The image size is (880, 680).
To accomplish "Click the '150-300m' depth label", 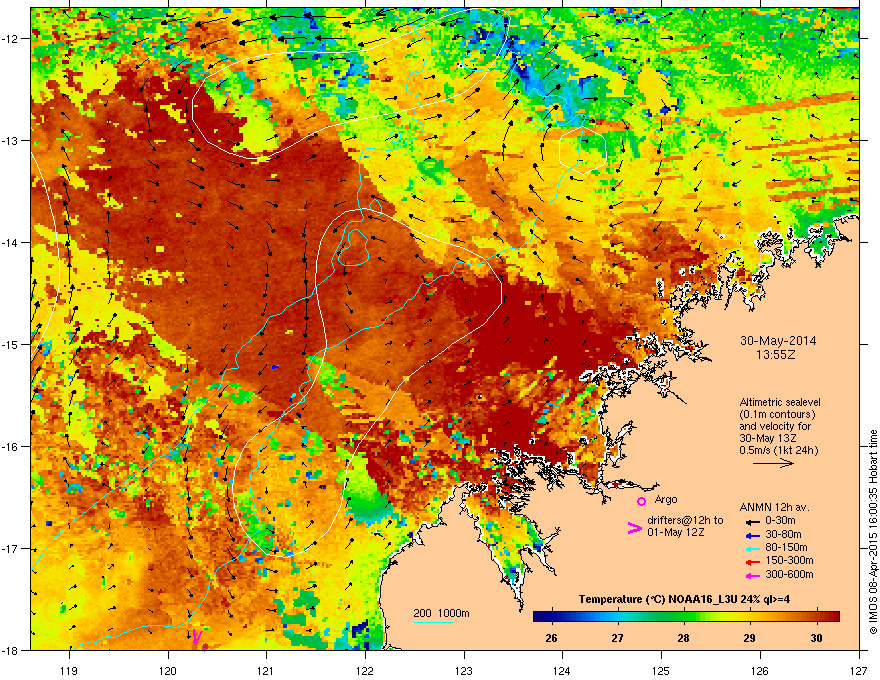I will click(x=789, y=560).
